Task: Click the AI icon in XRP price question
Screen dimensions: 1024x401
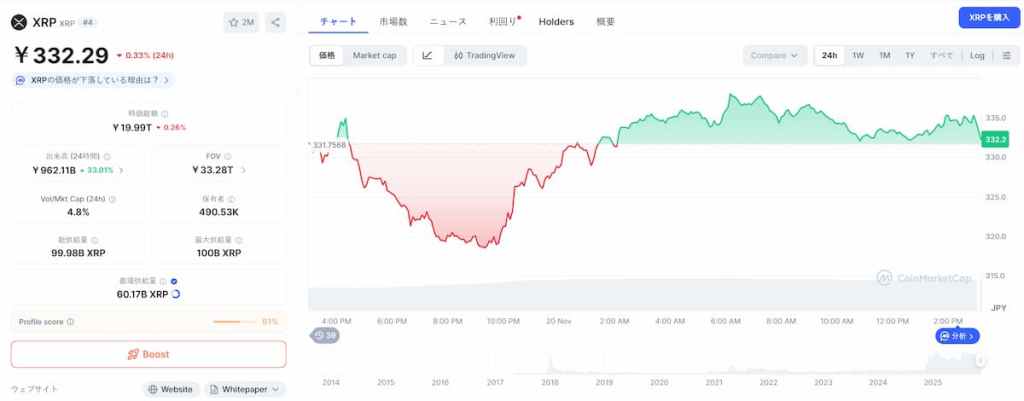Action: tap(21, 80)
